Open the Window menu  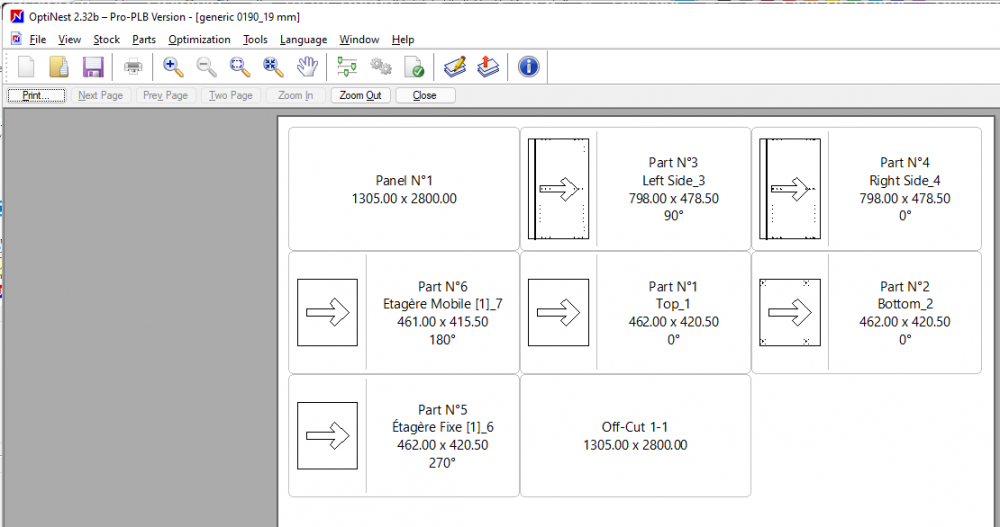click(359, 40)
